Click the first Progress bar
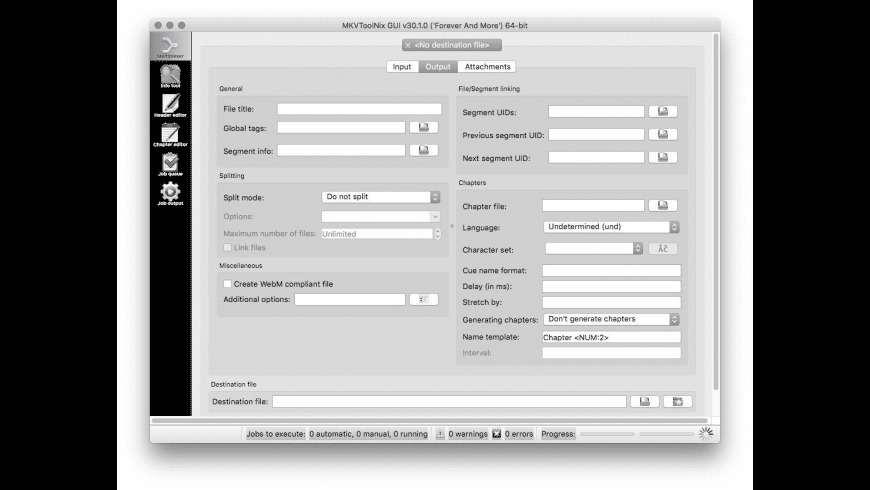The height and width of the screenshot is (490, 870). coord(608,434)
